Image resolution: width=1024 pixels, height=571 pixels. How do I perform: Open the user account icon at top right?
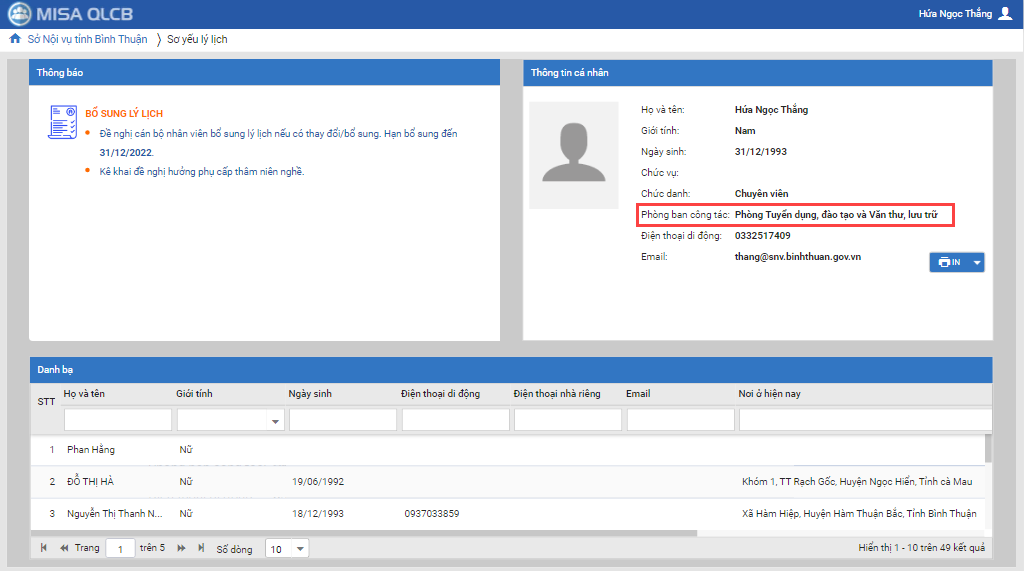(x=1005, y=14)
